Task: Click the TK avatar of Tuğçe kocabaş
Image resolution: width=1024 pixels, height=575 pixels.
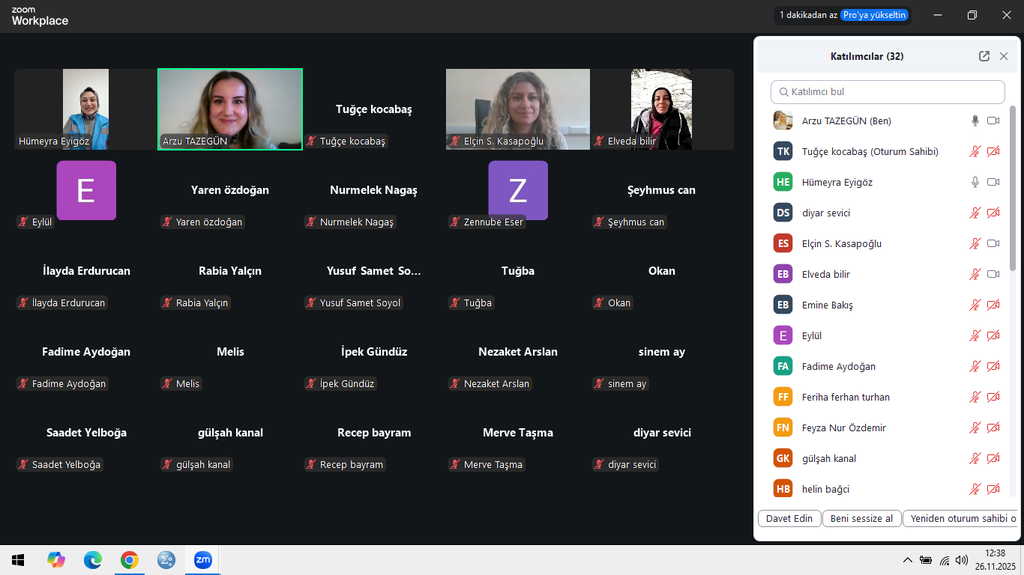Action: [783, 152]
